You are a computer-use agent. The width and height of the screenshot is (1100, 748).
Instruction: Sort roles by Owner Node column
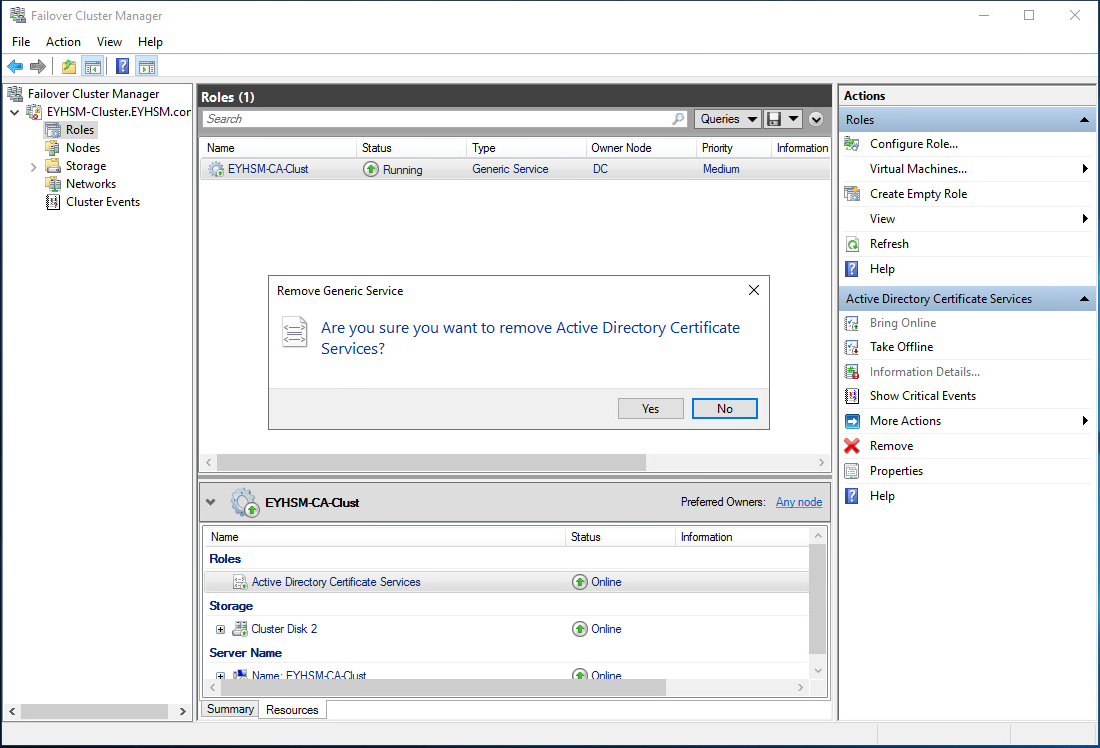point(641,148)
